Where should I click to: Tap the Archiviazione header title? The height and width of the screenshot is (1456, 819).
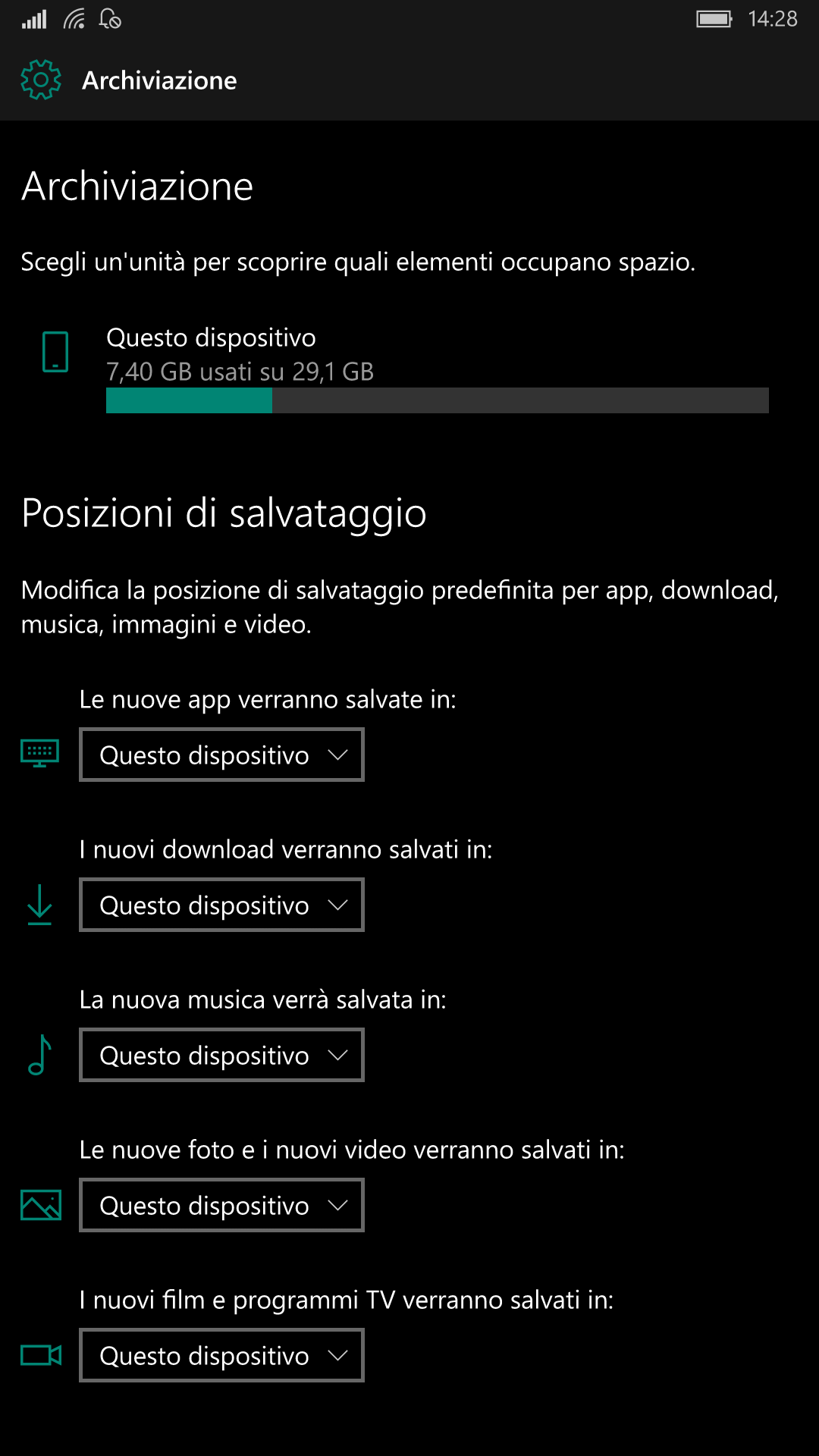click(159, 80)
